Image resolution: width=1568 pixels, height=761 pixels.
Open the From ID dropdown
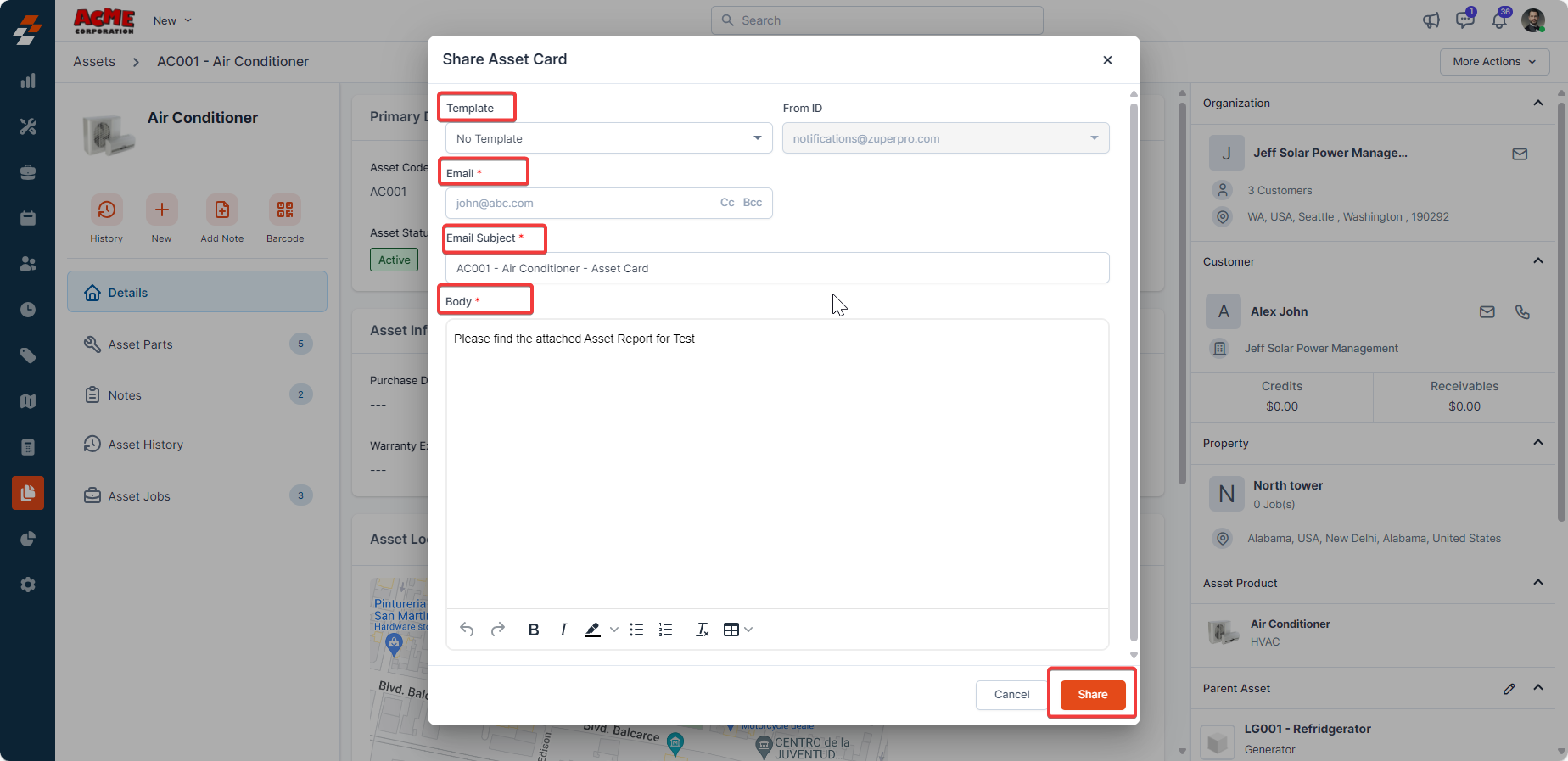click(946, 138)
